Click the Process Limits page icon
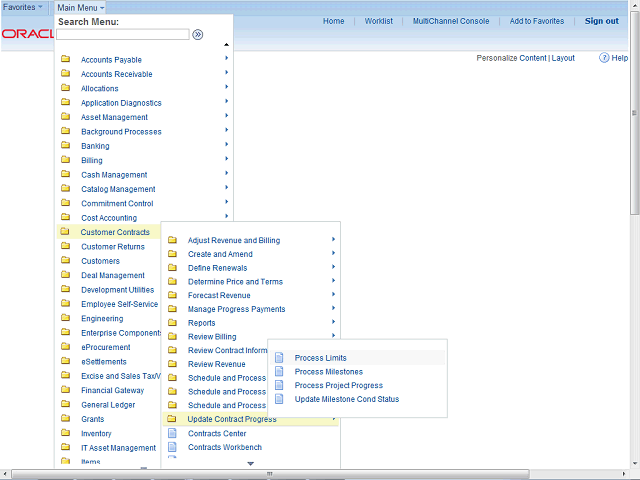Viewport: 640px width, 480px height. 279,358
